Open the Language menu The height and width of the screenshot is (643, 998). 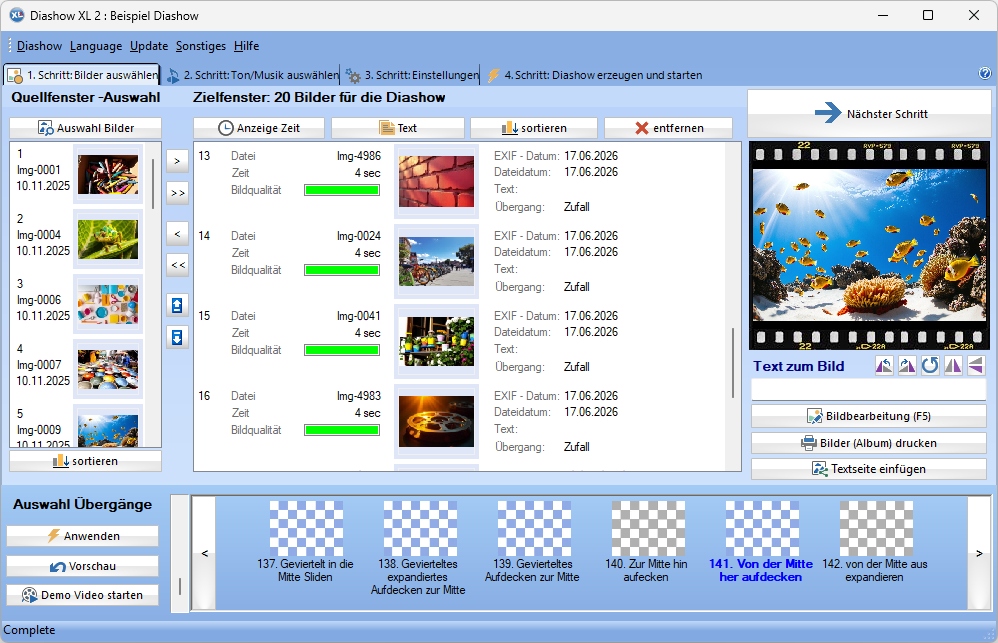[96, 46]
